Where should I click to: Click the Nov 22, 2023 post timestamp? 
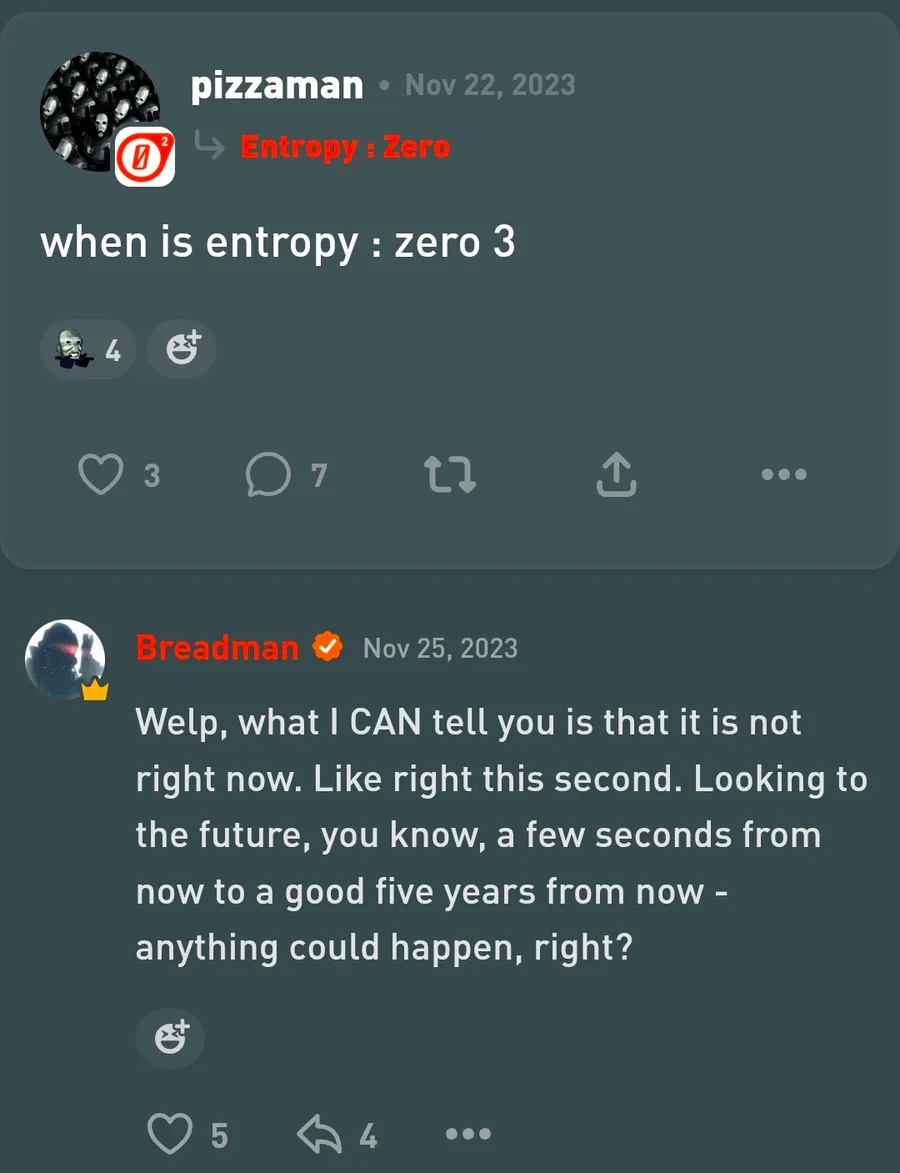(490, 85)
